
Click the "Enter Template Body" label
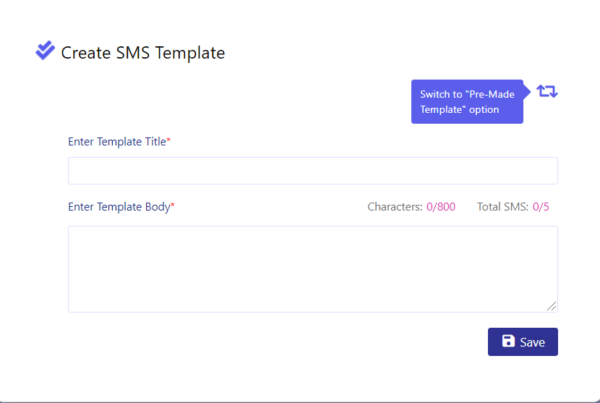[x=119, y=207]
